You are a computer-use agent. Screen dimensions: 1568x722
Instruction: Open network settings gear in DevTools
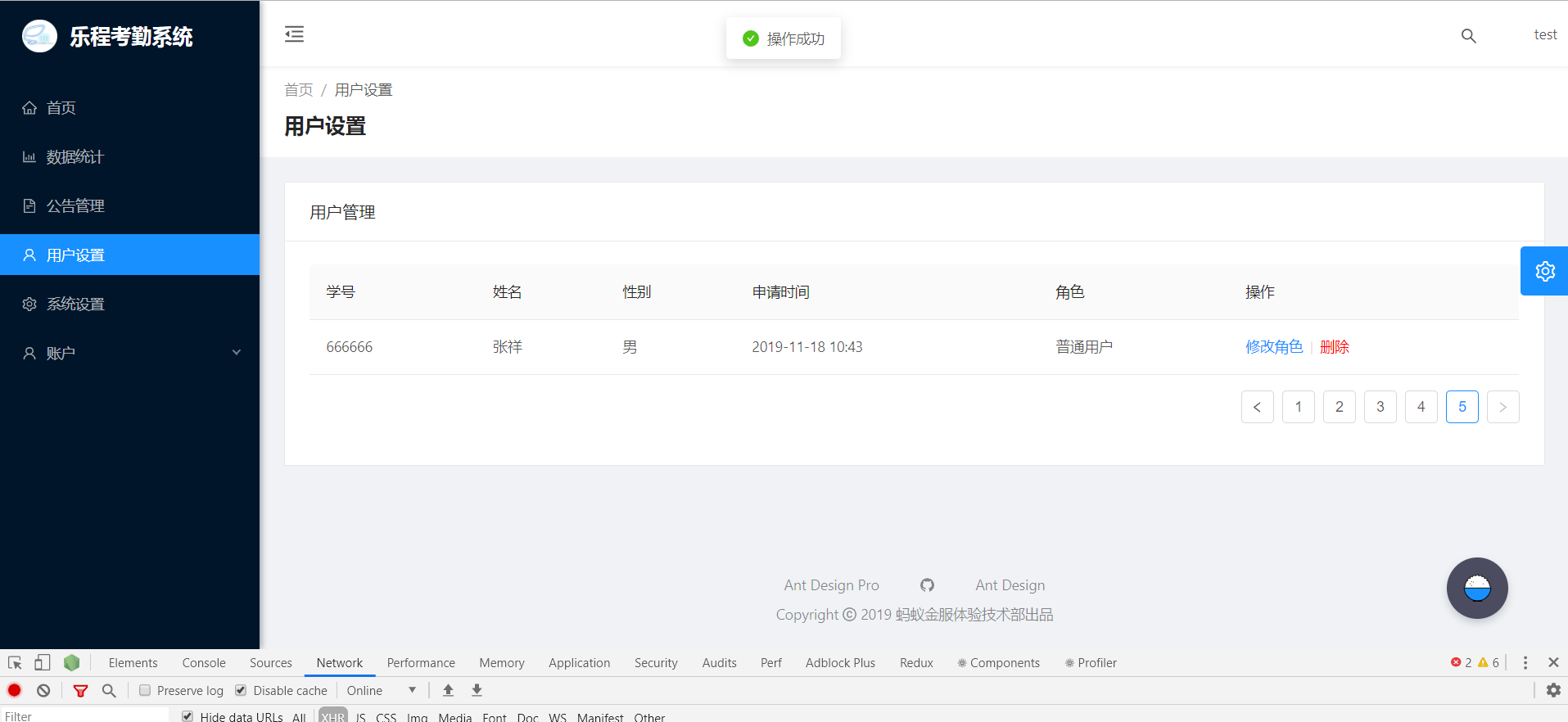tap(1553, 690)
